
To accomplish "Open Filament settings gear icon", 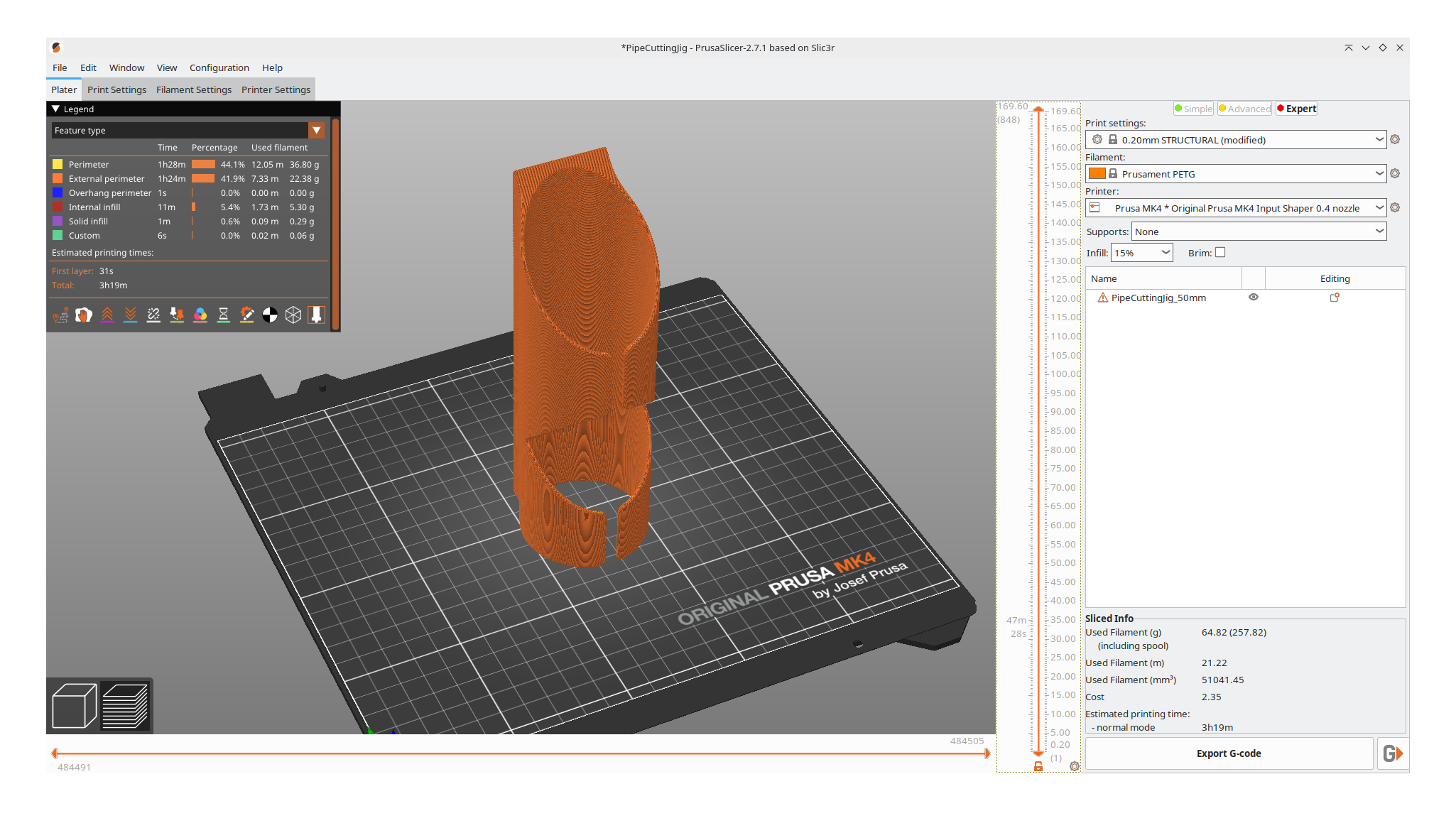I will [1395, 174].
